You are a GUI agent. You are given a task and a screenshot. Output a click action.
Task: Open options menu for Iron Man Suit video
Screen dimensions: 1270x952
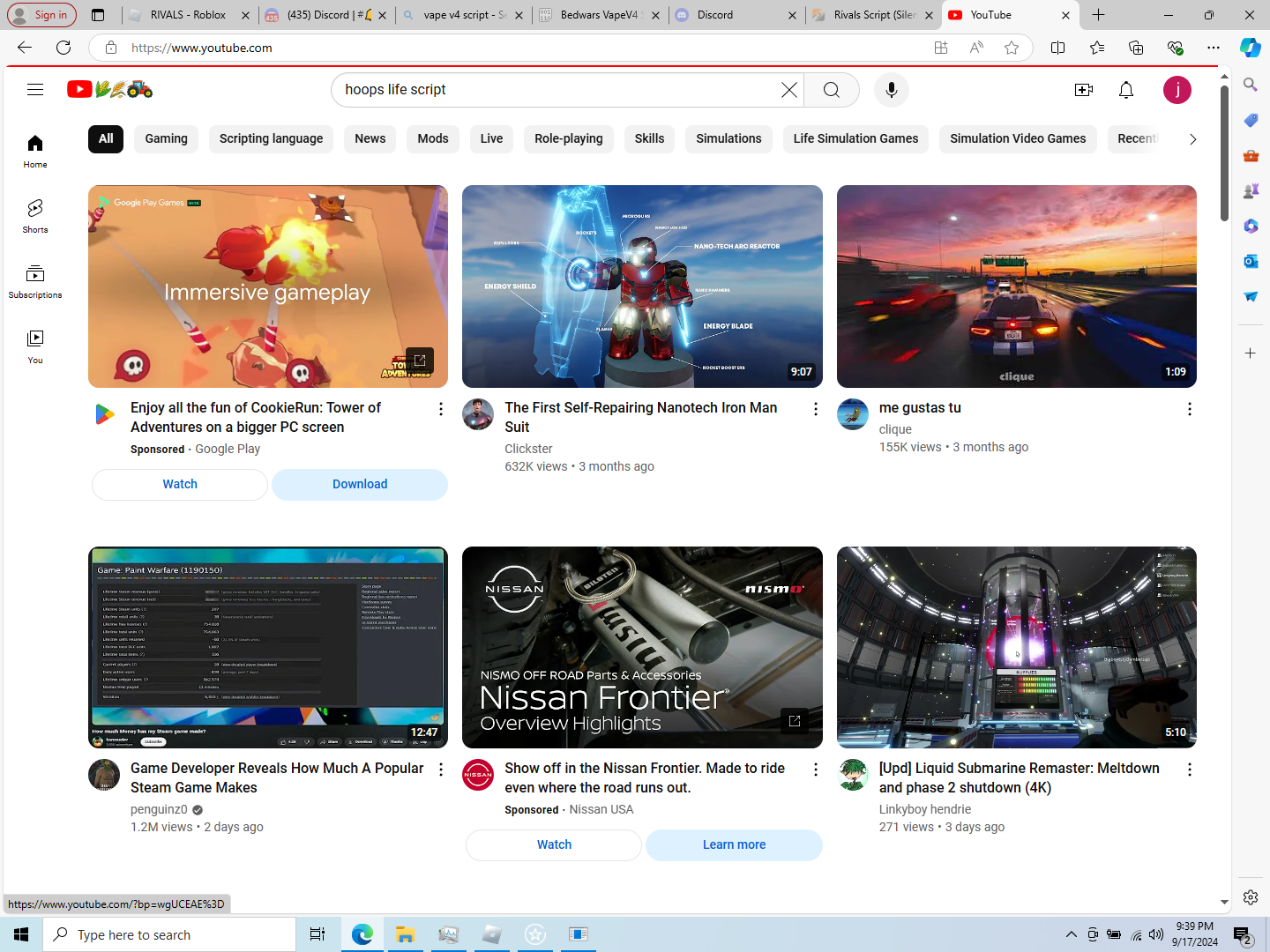point(816,409)
